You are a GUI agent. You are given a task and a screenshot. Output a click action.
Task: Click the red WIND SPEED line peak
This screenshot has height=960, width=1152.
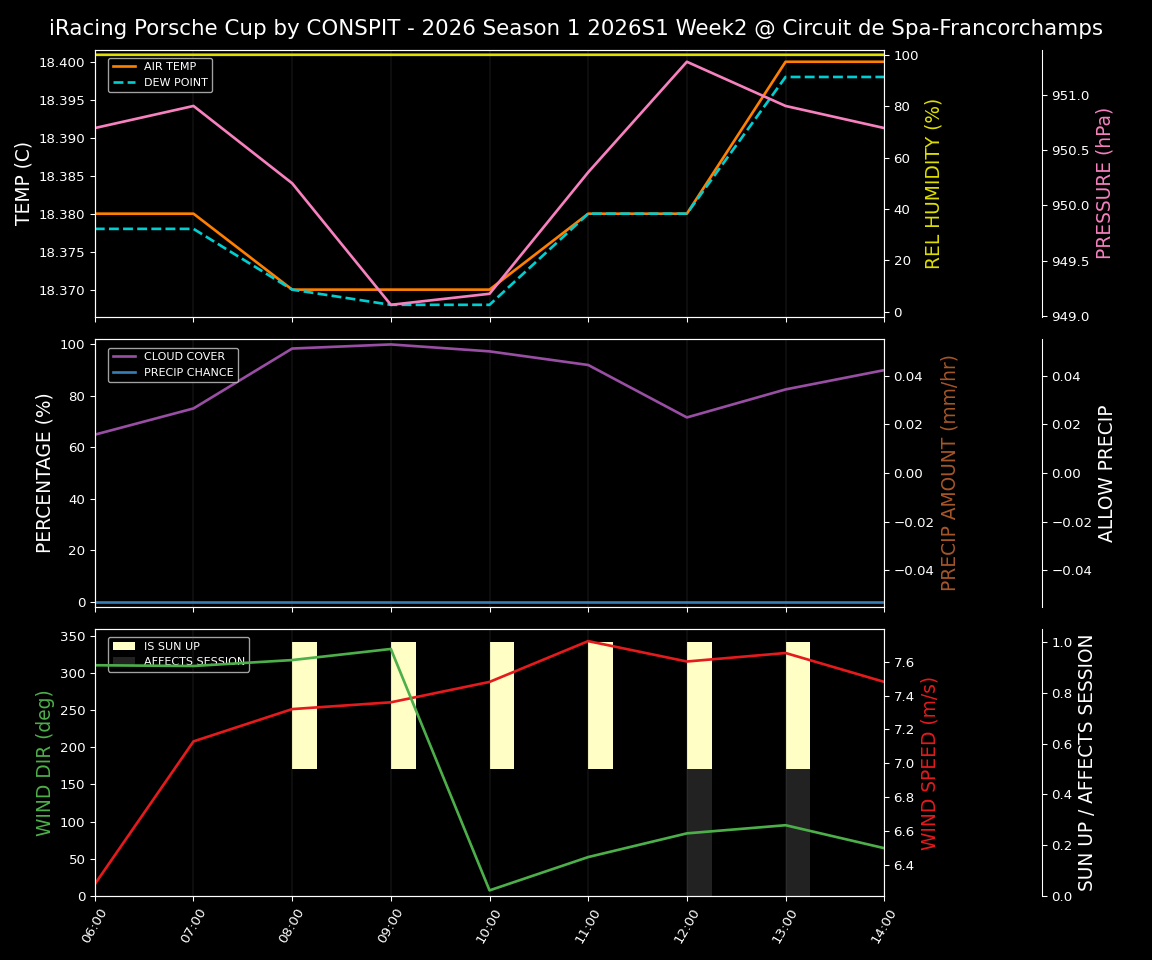(587, 642)
